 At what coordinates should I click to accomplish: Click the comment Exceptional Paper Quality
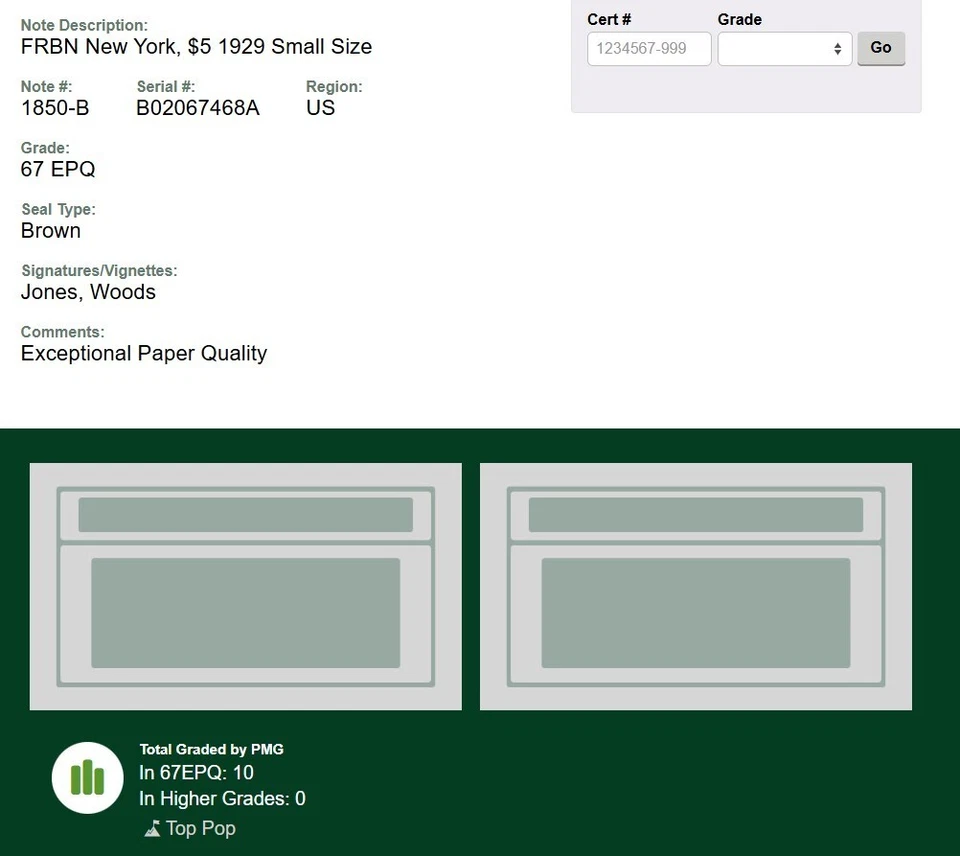click(144, 353)
